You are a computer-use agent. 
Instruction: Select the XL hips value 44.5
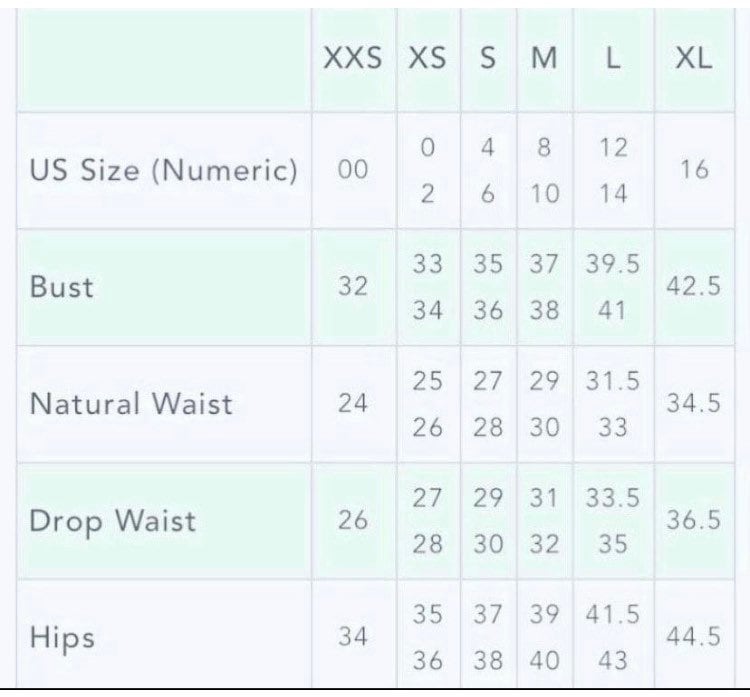click(x=693, y=637)
